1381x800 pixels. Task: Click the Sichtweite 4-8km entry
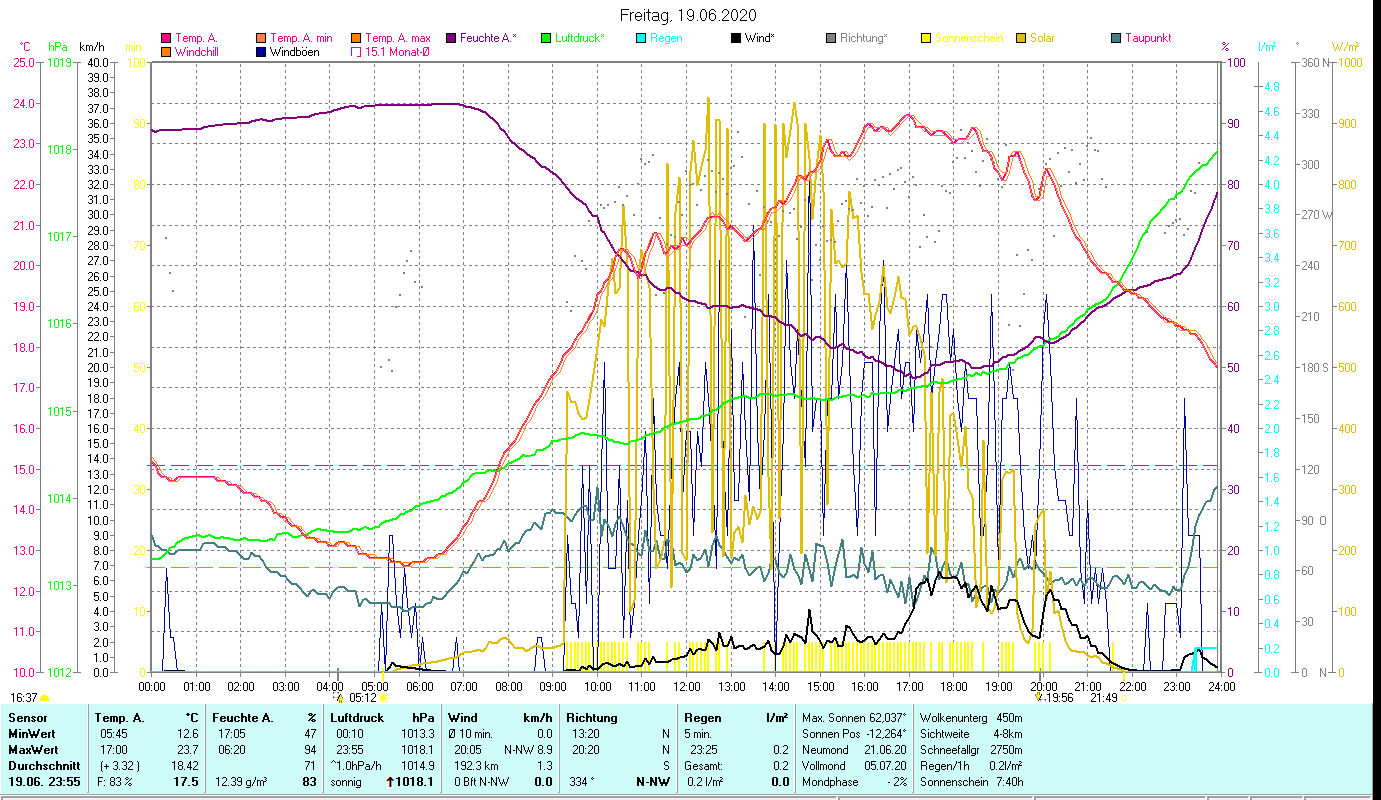coord(970,734)
